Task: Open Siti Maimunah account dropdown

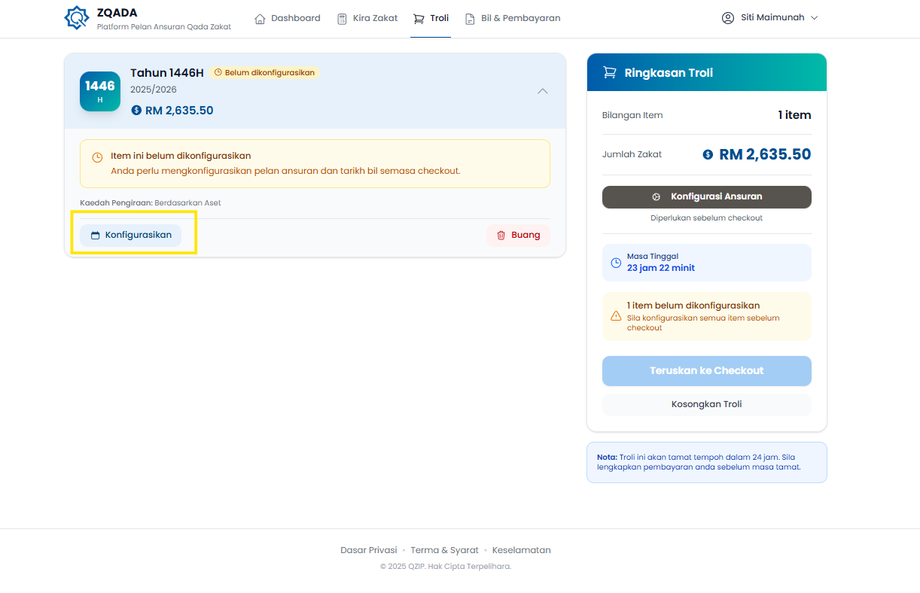Action: click(769, 18)
